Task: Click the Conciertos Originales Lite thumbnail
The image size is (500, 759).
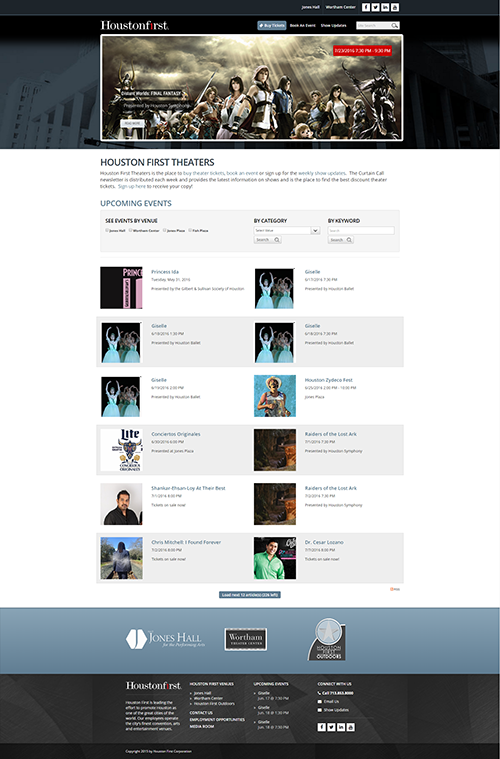Action: click(x=121, y=450)
